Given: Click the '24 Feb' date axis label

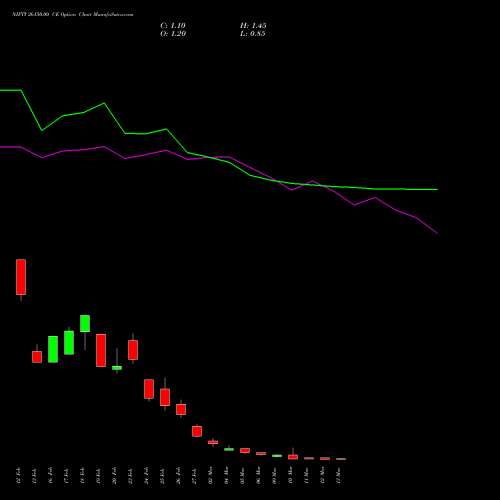Looking at the screenshot, I should pos(147,476).
